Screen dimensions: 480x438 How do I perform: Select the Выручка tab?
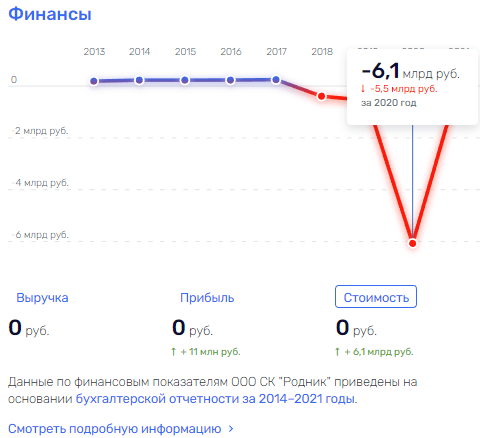click(42, 297)
